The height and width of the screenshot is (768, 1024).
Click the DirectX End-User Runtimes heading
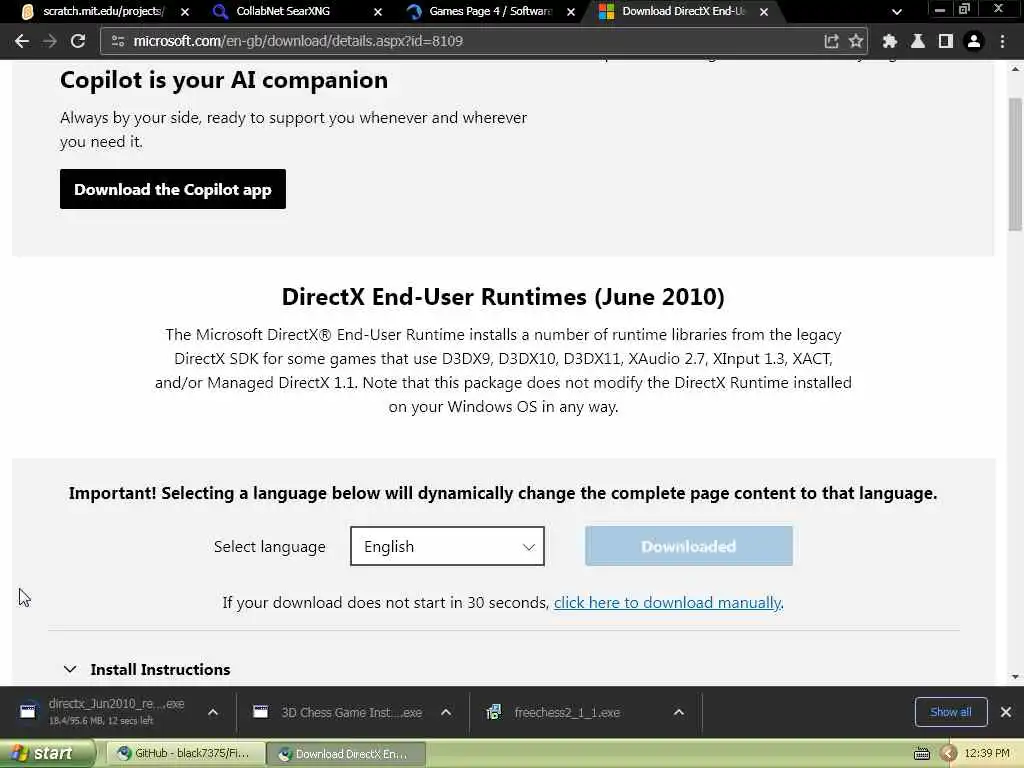tap(503, 297)
